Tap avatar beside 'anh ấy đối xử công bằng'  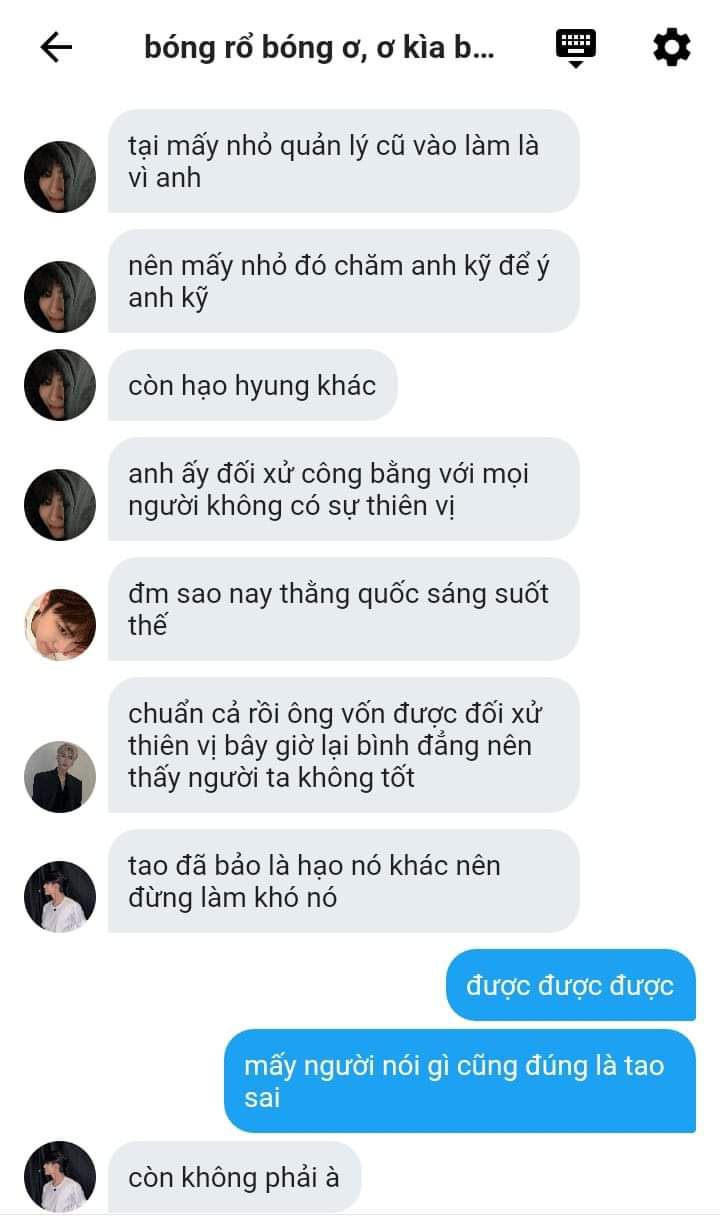60,505
